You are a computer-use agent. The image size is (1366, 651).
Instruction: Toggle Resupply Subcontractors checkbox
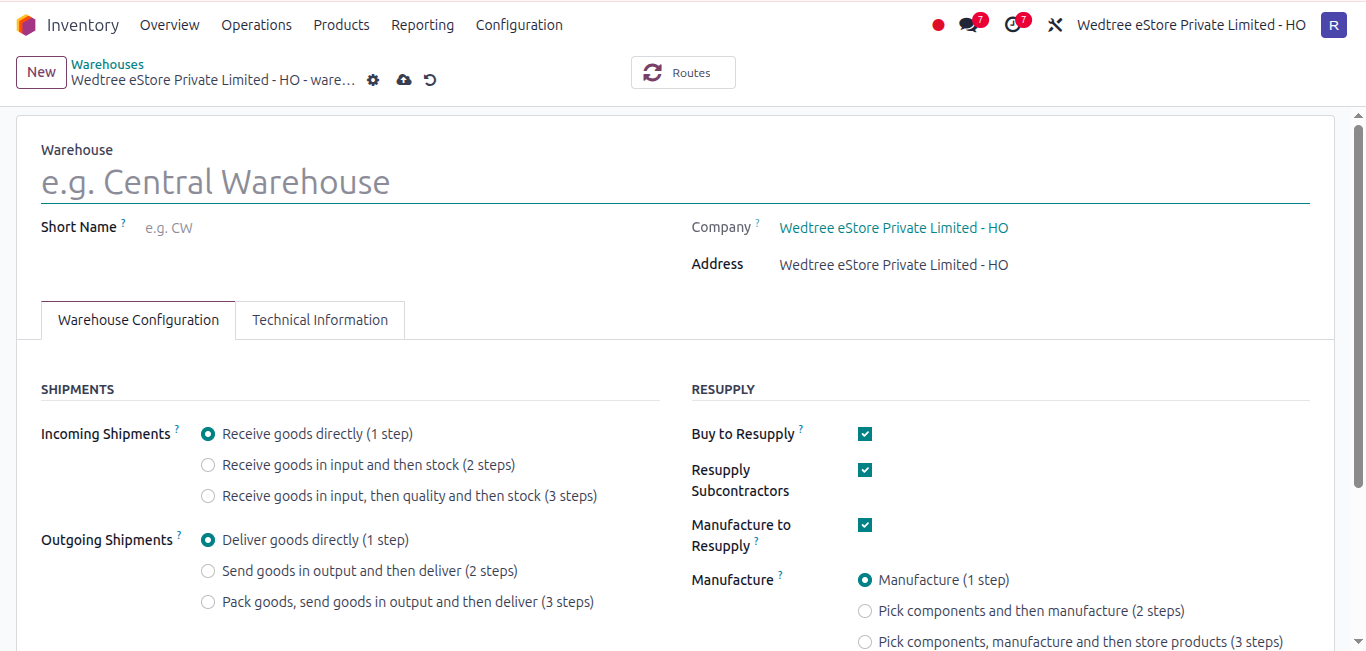point(865,470)
